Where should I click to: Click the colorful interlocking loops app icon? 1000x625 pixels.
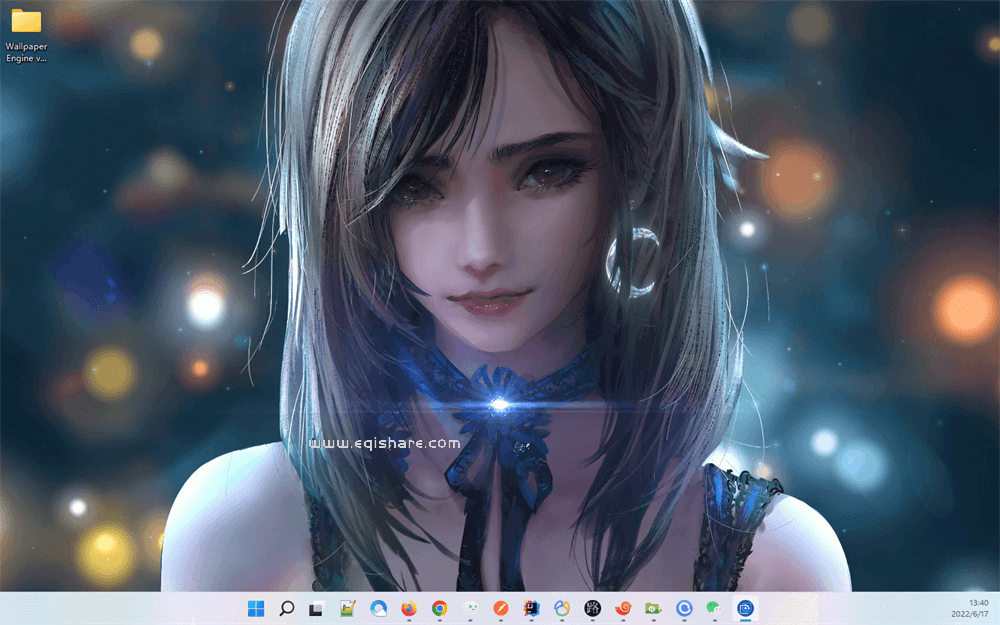[x=560, y=608]
